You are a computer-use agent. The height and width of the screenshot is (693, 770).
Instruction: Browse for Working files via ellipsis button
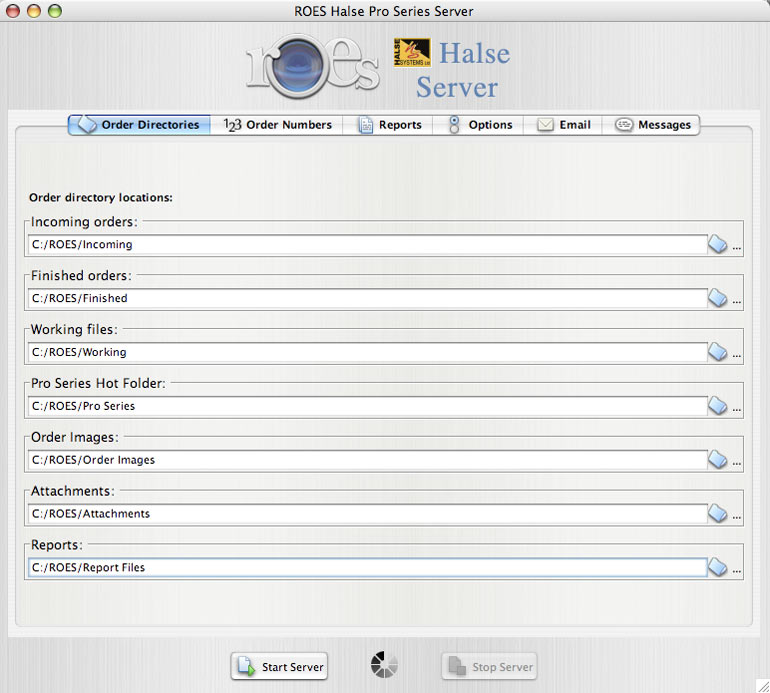pos(737,356)
